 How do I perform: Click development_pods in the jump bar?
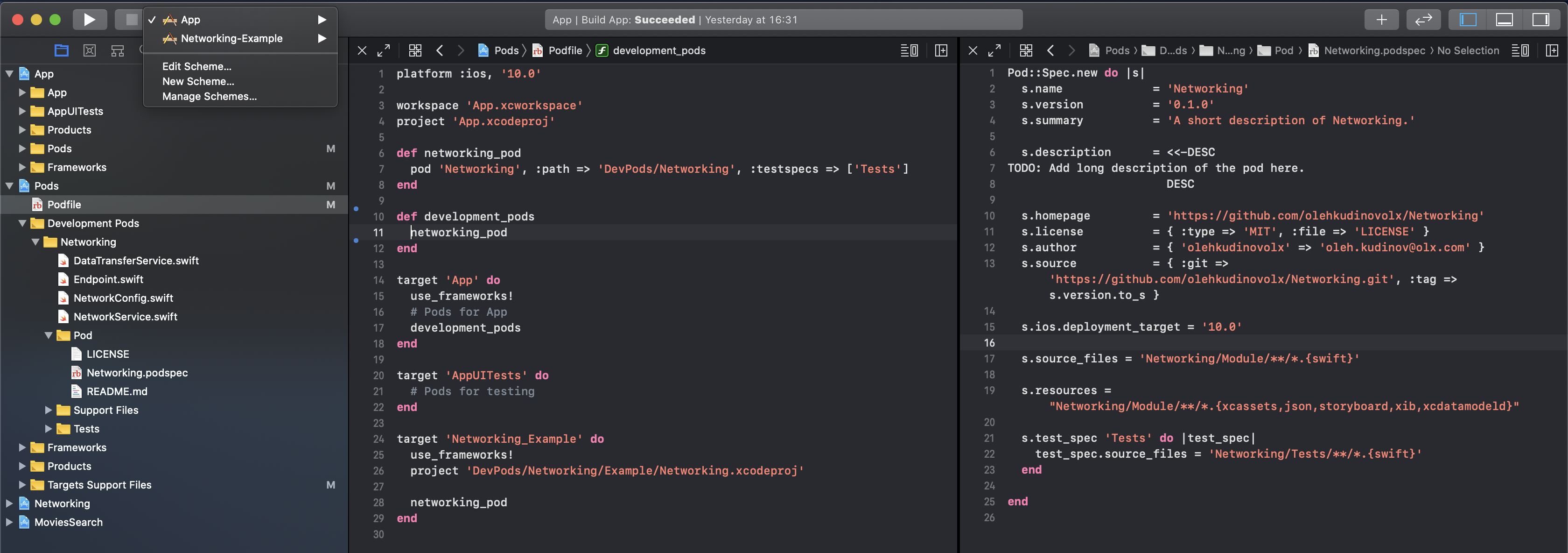[658, 50]
